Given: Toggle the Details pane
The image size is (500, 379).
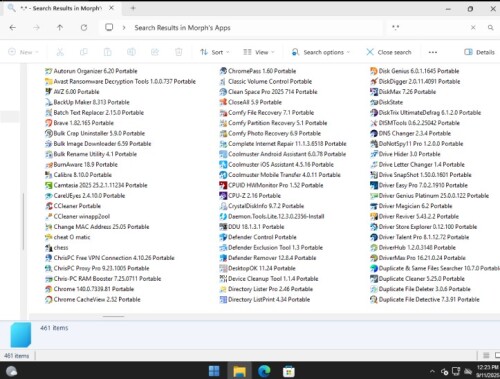Looking at the screenshot, I should pyautogui.click(x=479, y=52).
